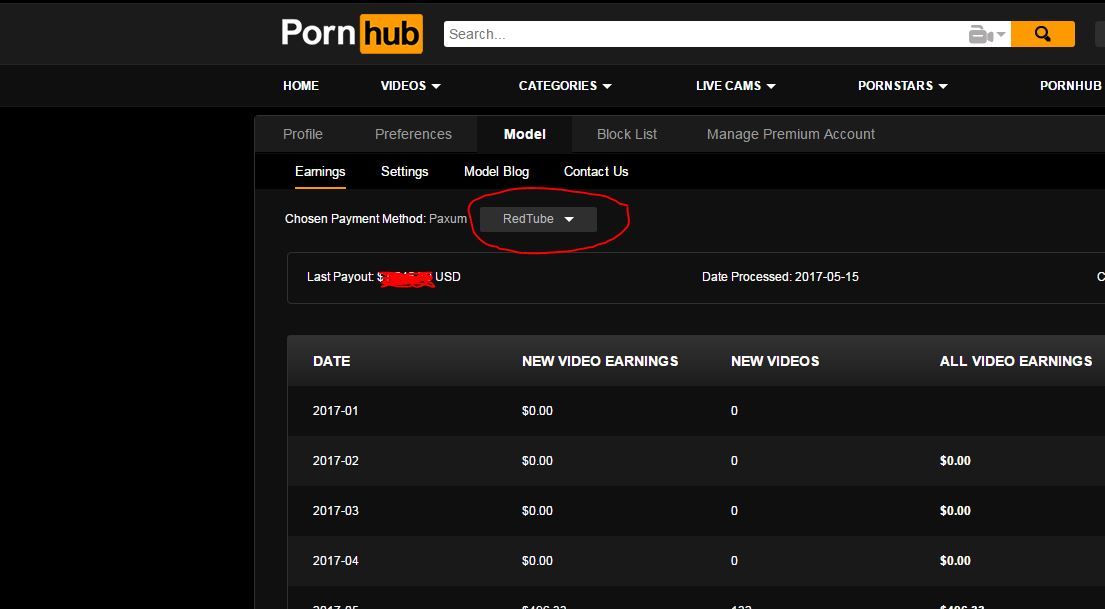This screenshot has width=1105, height=609.
Task: Click the magnifier search button
Action: 1042,34
